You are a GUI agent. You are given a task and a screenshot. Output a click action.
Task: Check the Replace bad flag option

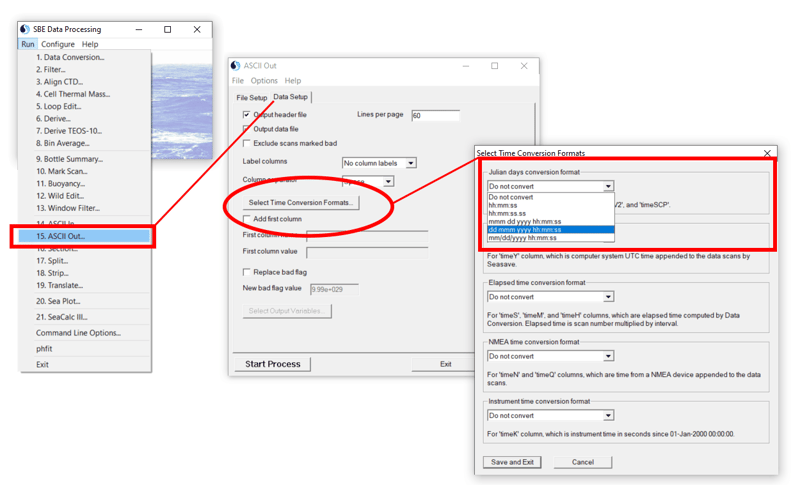coord(247,272)
